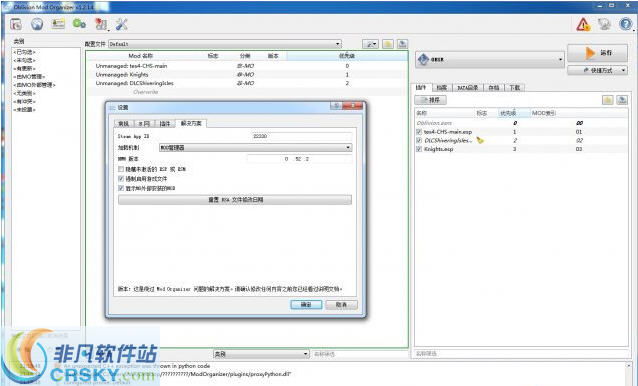The height and width of the screenshot is (386, 638).
Task: Open the Default profile dropdown
Action: [x=225, y=44]
